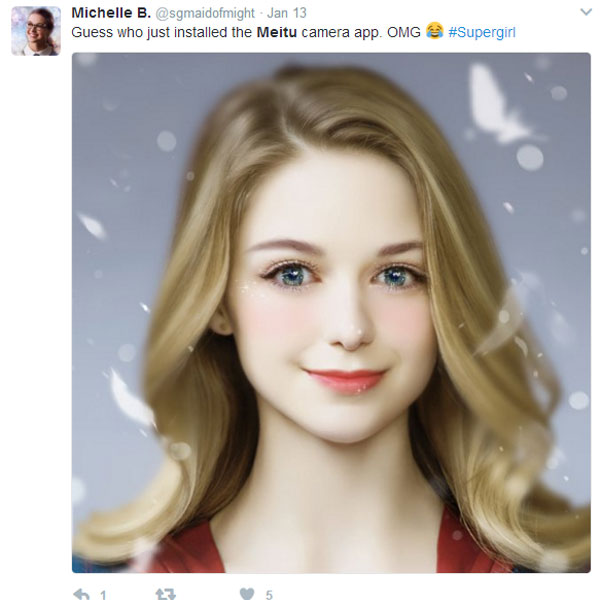
Task: Click the red smiling lips in the photo
Action: click(x=344, y=380)
